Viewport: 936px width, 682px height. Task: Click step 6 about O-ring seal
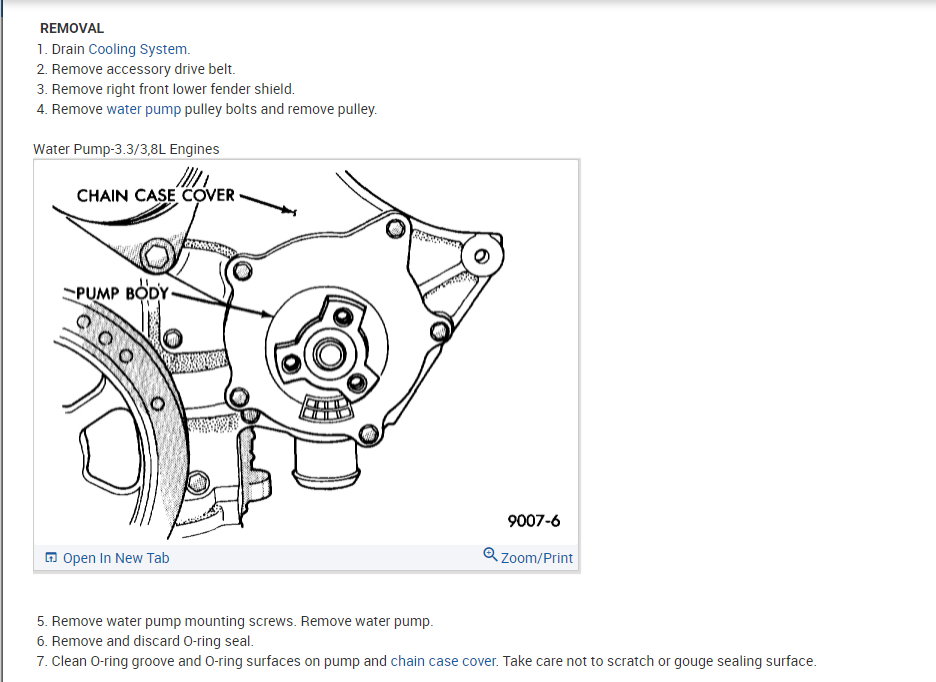click(x=145, y=641)
